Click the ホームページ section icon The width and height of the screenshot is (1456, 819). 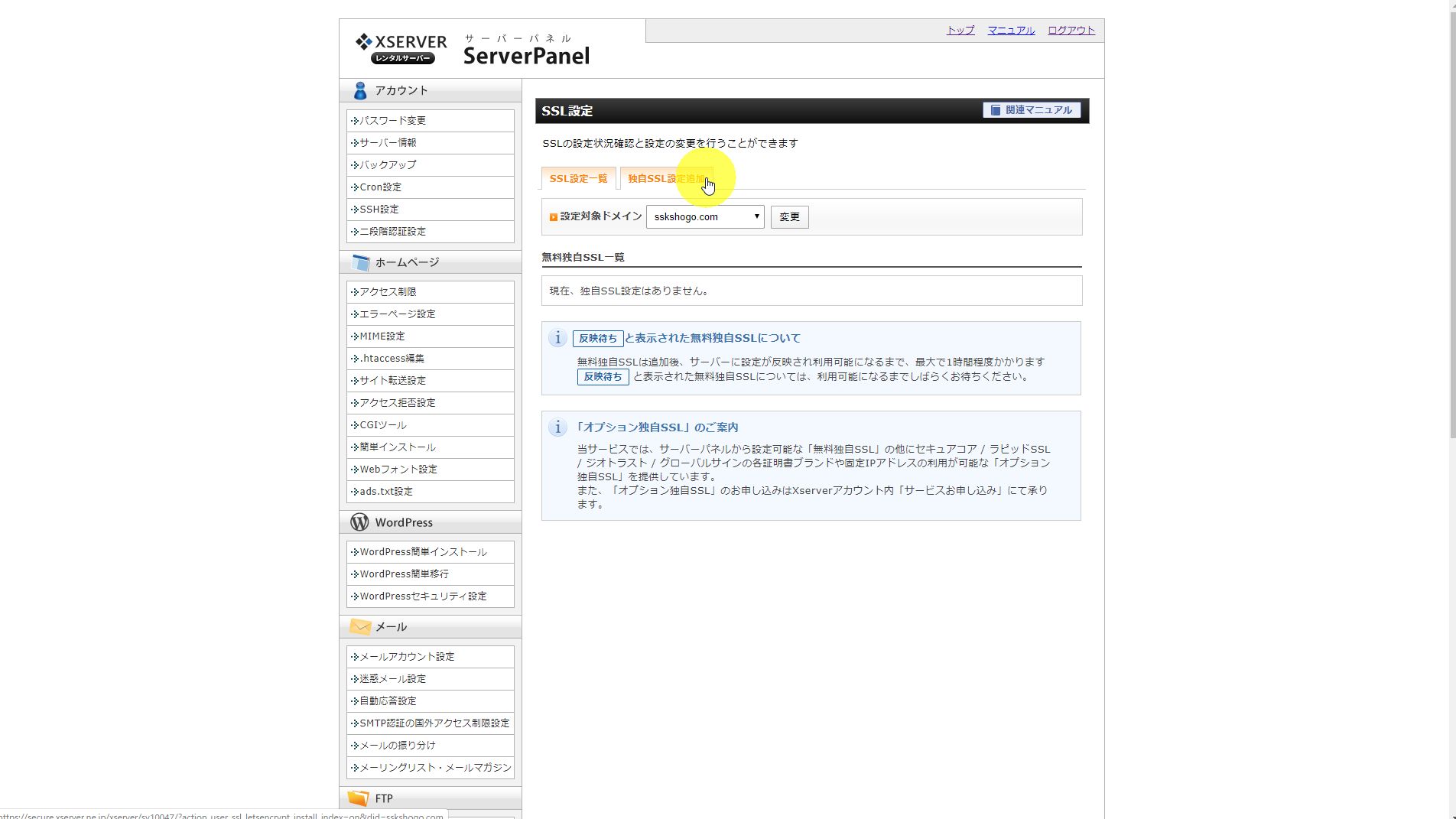click(x=359, y=262)
